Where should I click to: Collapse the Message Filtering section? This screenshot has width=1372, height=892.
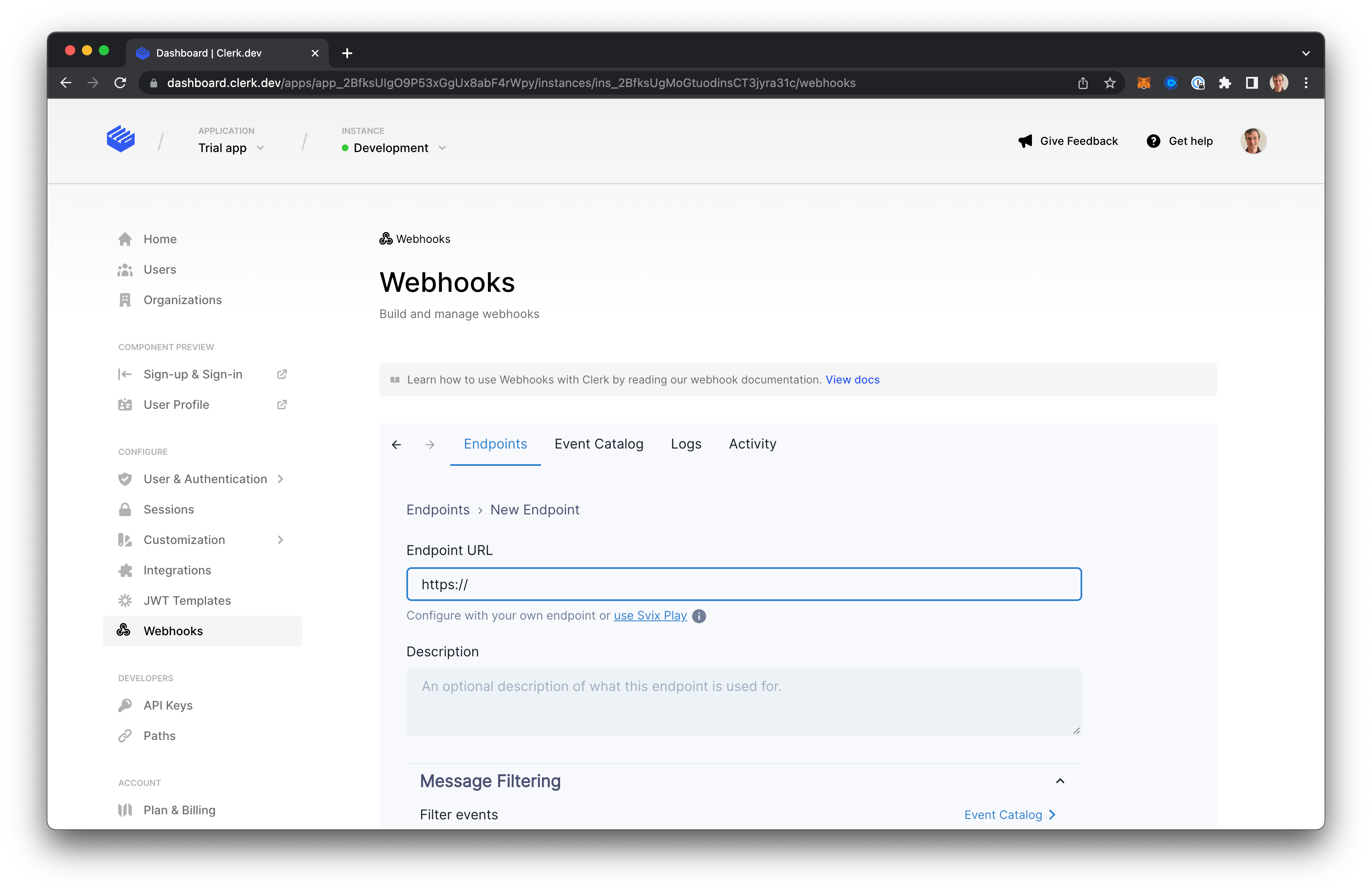pyautogui.click(x=1059, y=781)
